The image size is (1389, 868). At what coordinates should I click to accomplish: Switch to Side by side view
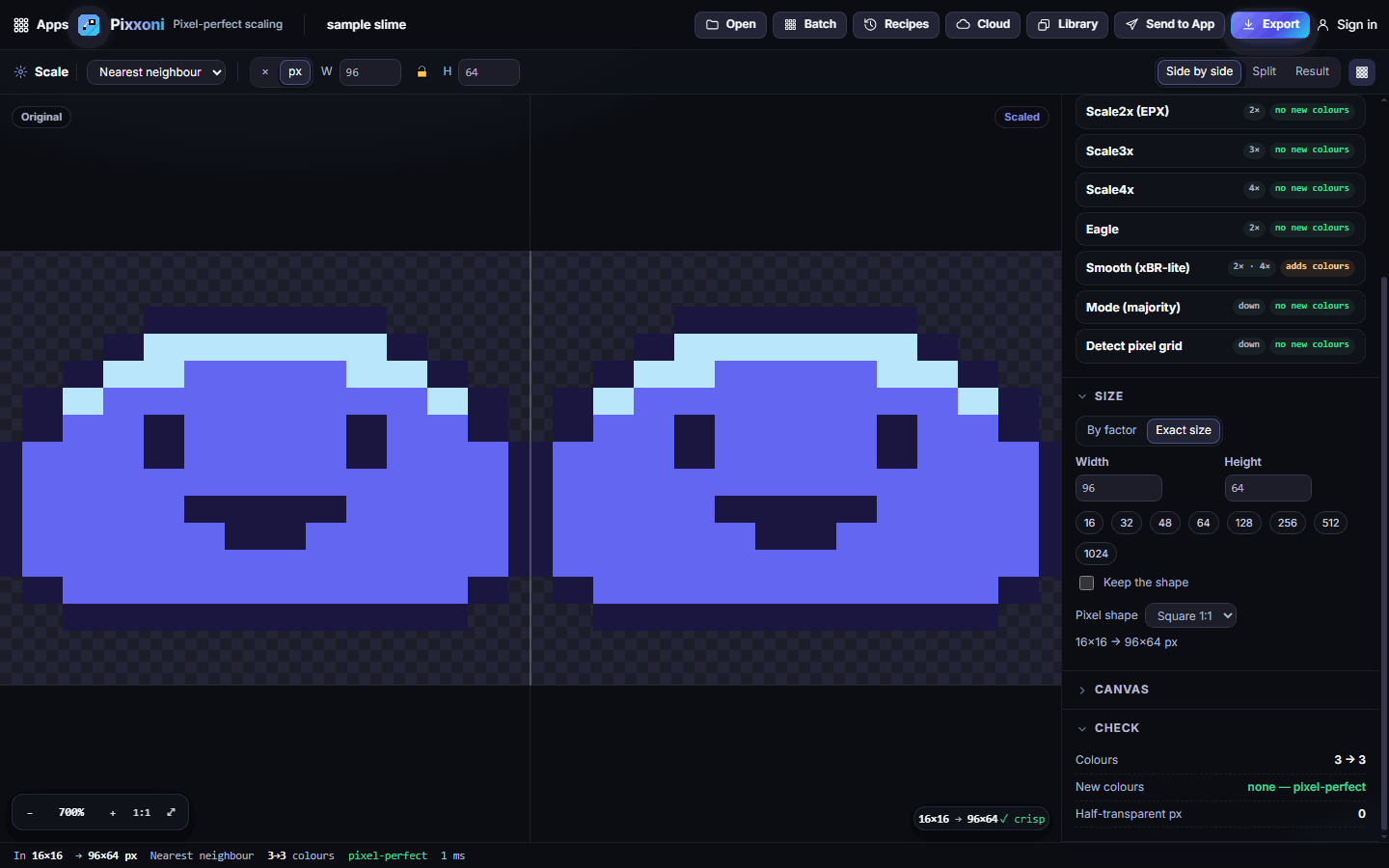point(1199,71)
